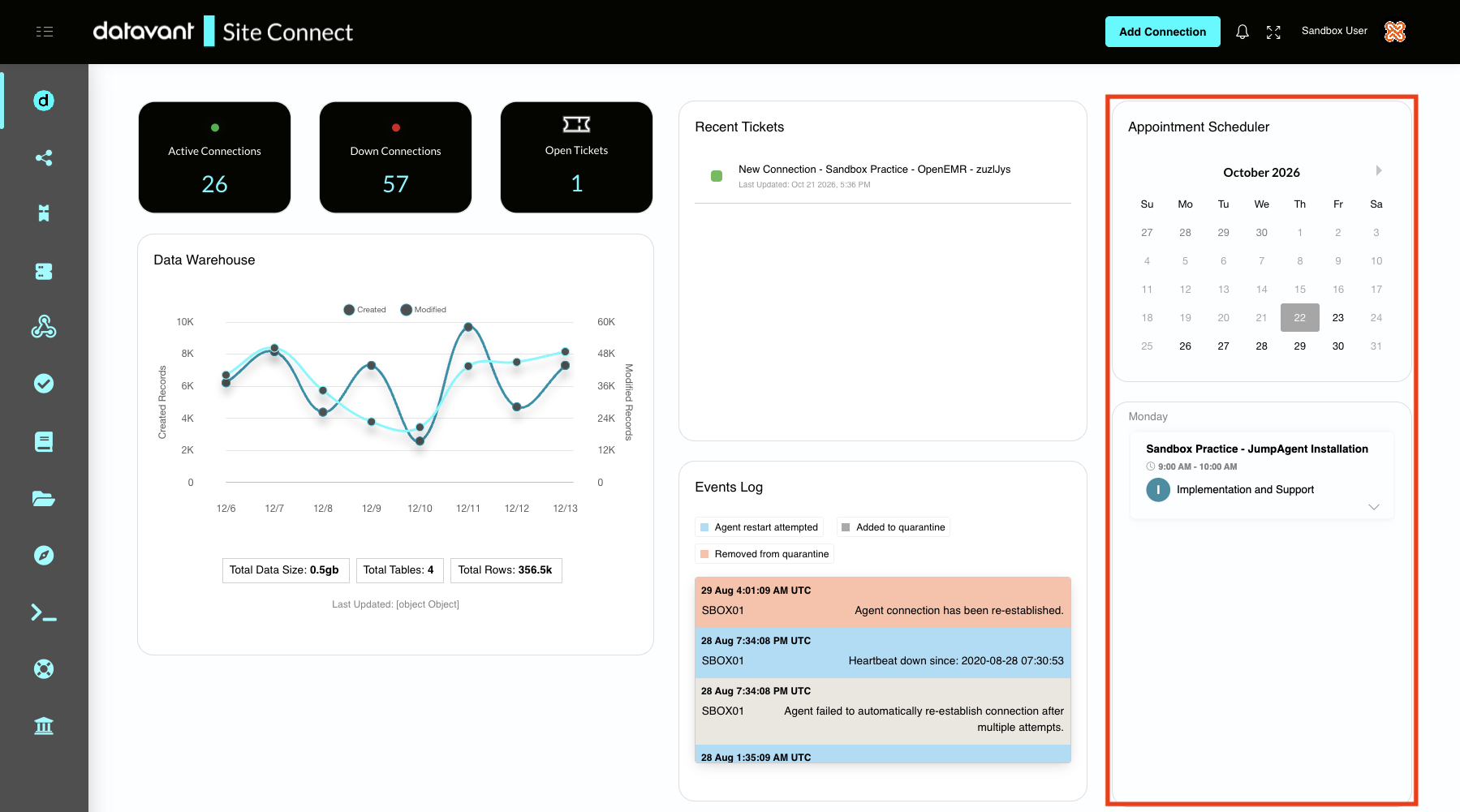1460x812 pixels.
Task: Toggle Added to quarantine filter
Action: pos(893,527)
